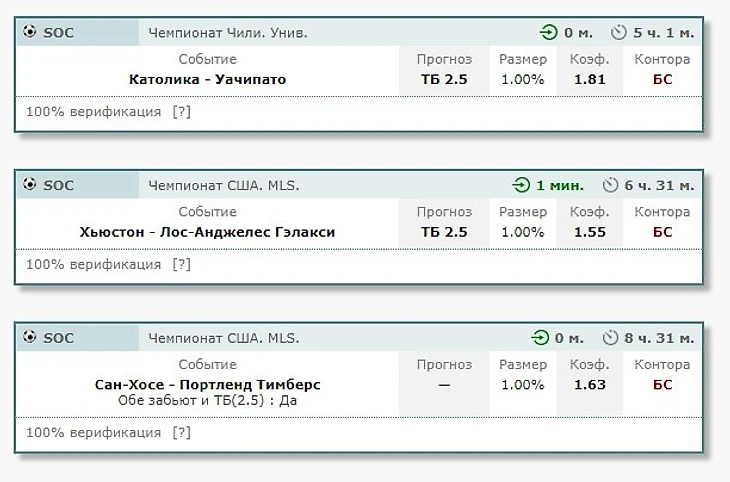The width and height of the screenshot is (730, 482).
Task: Click clock icon beside 8 ч. 31 м.
Action: tap(610, 338)
